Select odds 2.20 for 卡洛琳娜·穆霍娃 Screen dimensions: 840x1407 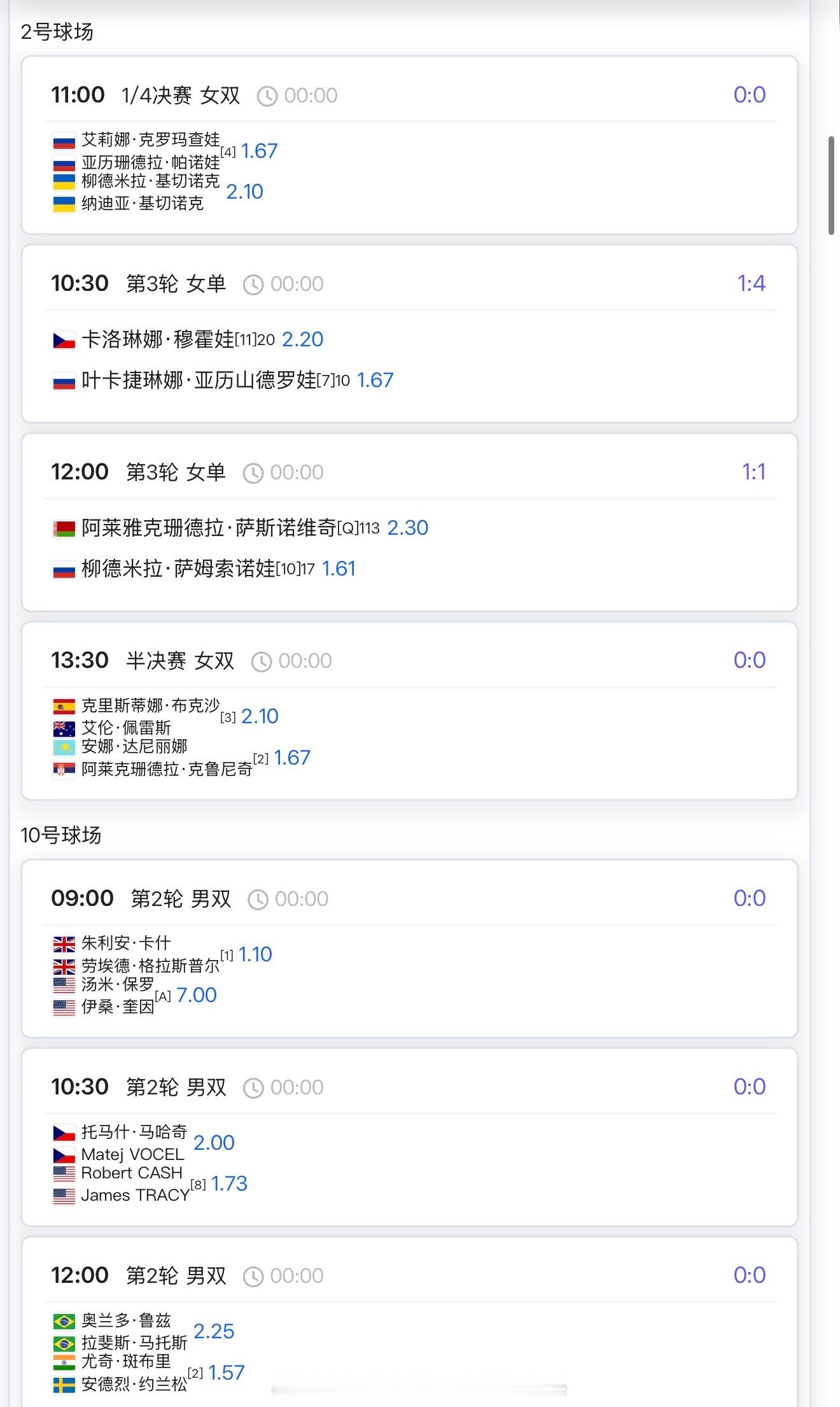tap(302, 339)
